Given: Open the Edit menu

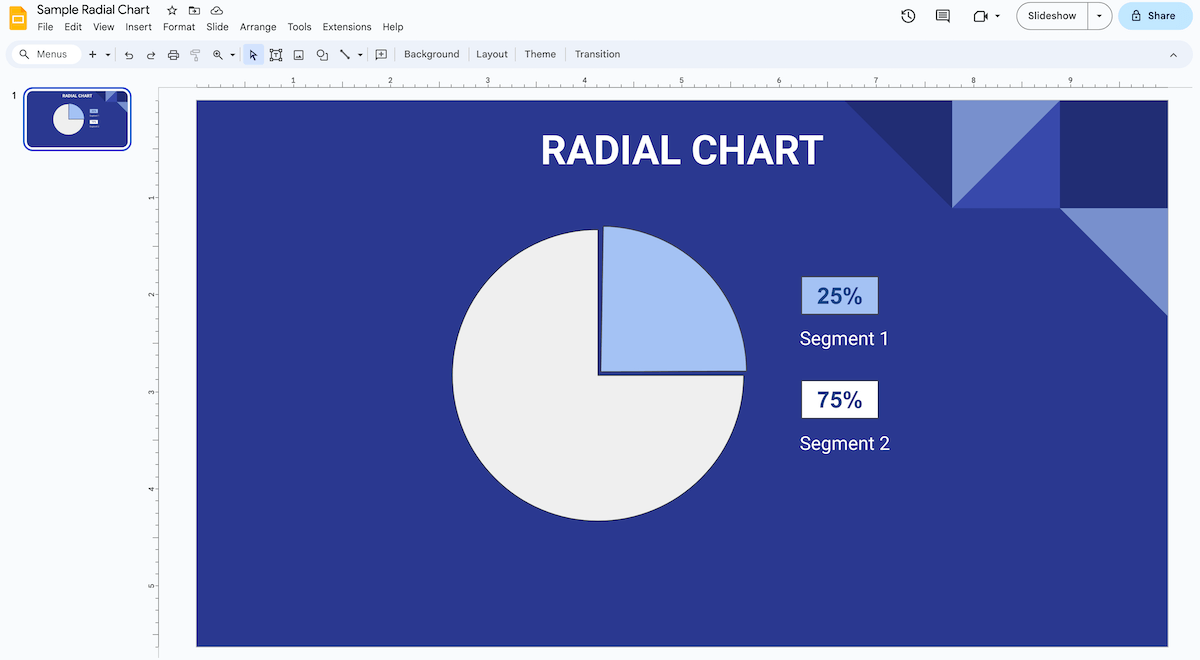Looking at the screenshot, I should pos(73,27).
